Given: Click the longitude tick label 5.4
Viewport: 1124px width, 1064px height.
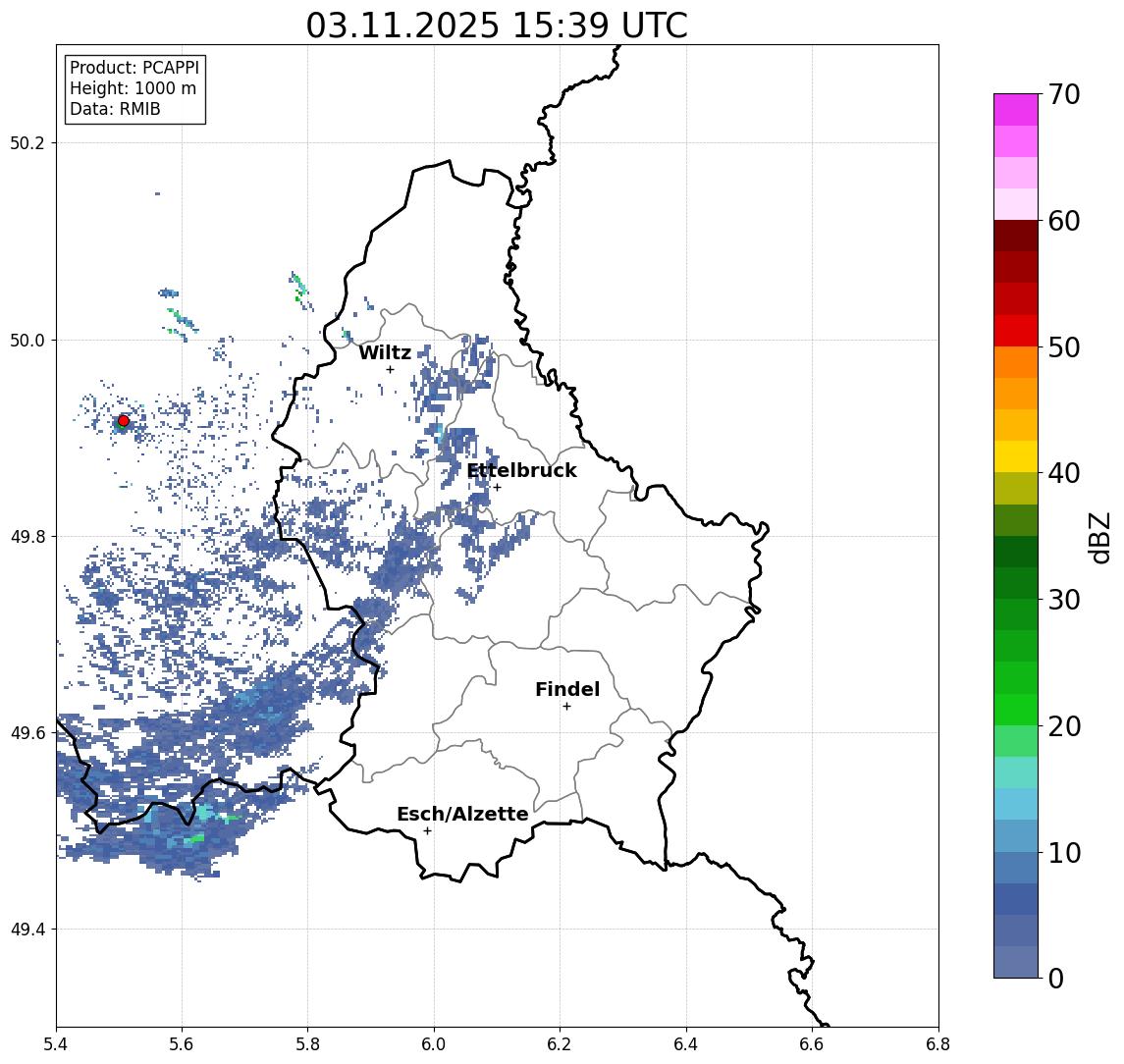Looking at the screenshot, I should point(57,1044).
